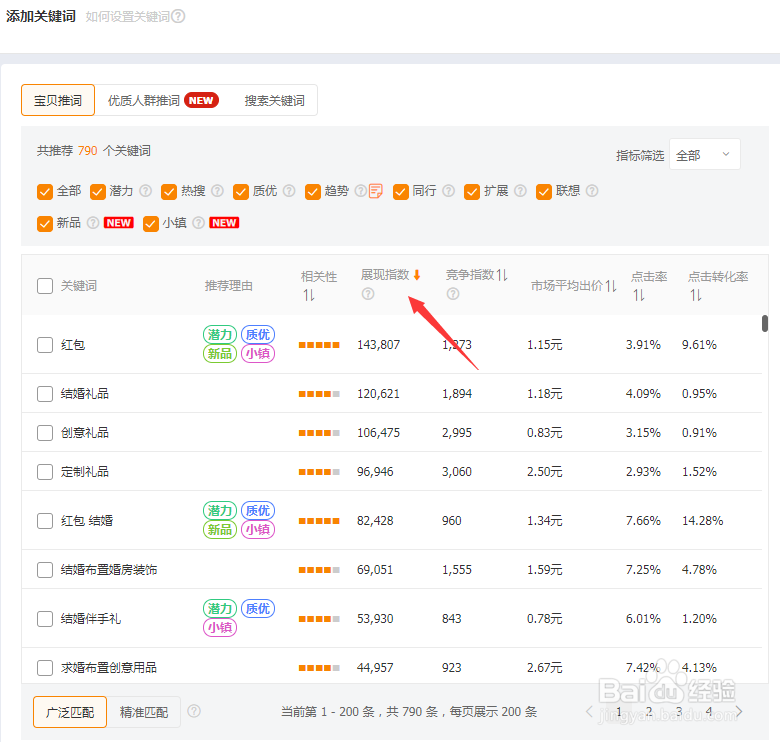Uncheck the 潜力 filter checkbox
Viewport: 780px width, 742px height.
98,191
